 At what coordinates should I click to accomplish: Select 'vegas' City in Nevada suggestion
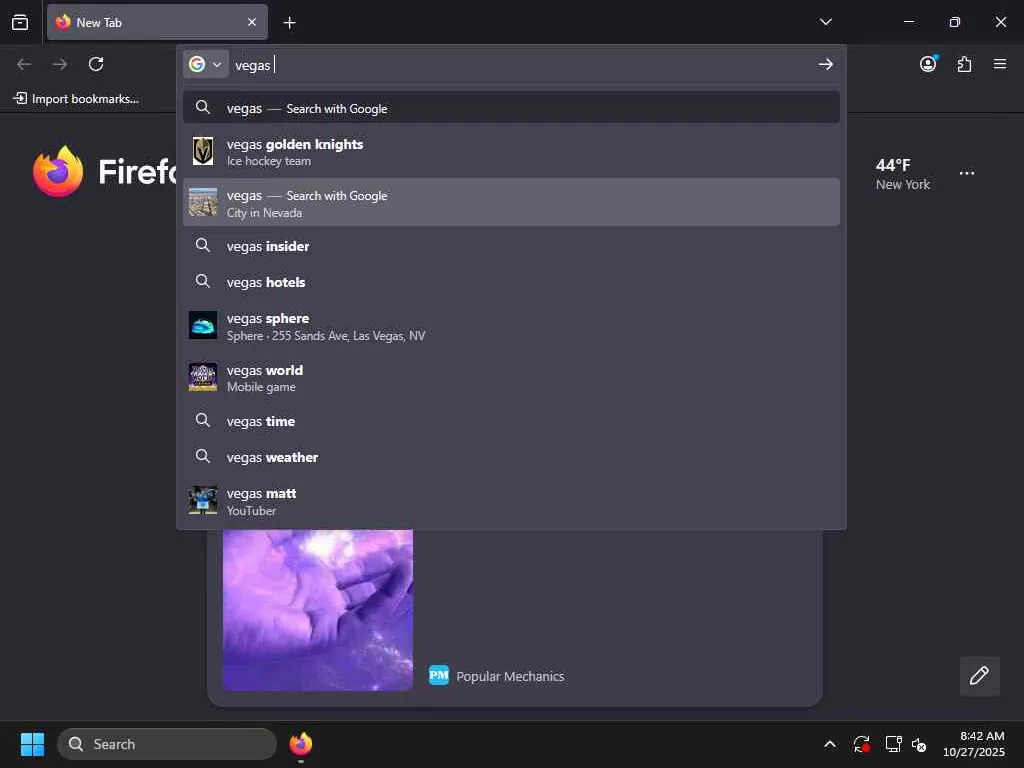click(511, 203)
